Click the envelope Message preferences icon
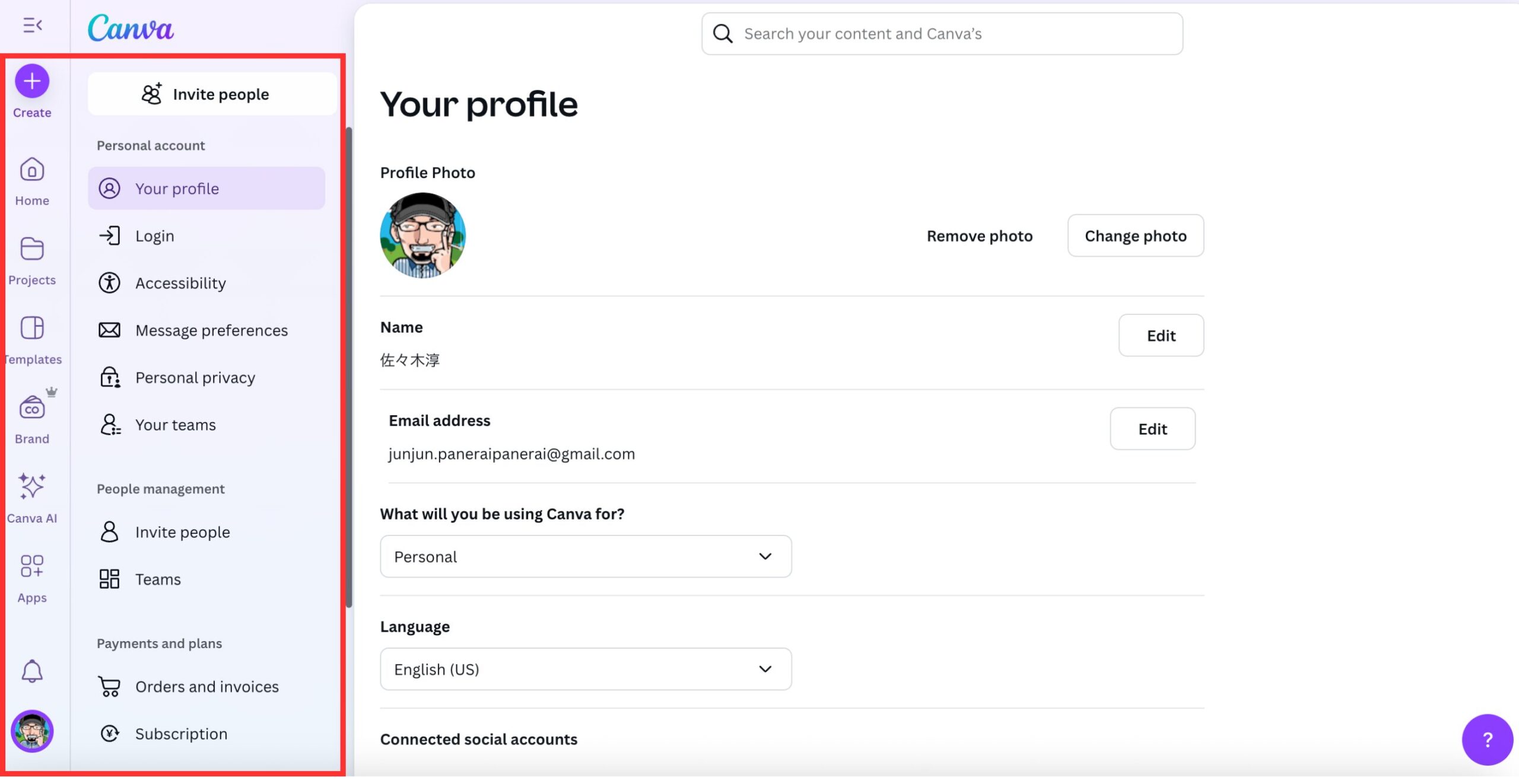 (x=110, y=330)
